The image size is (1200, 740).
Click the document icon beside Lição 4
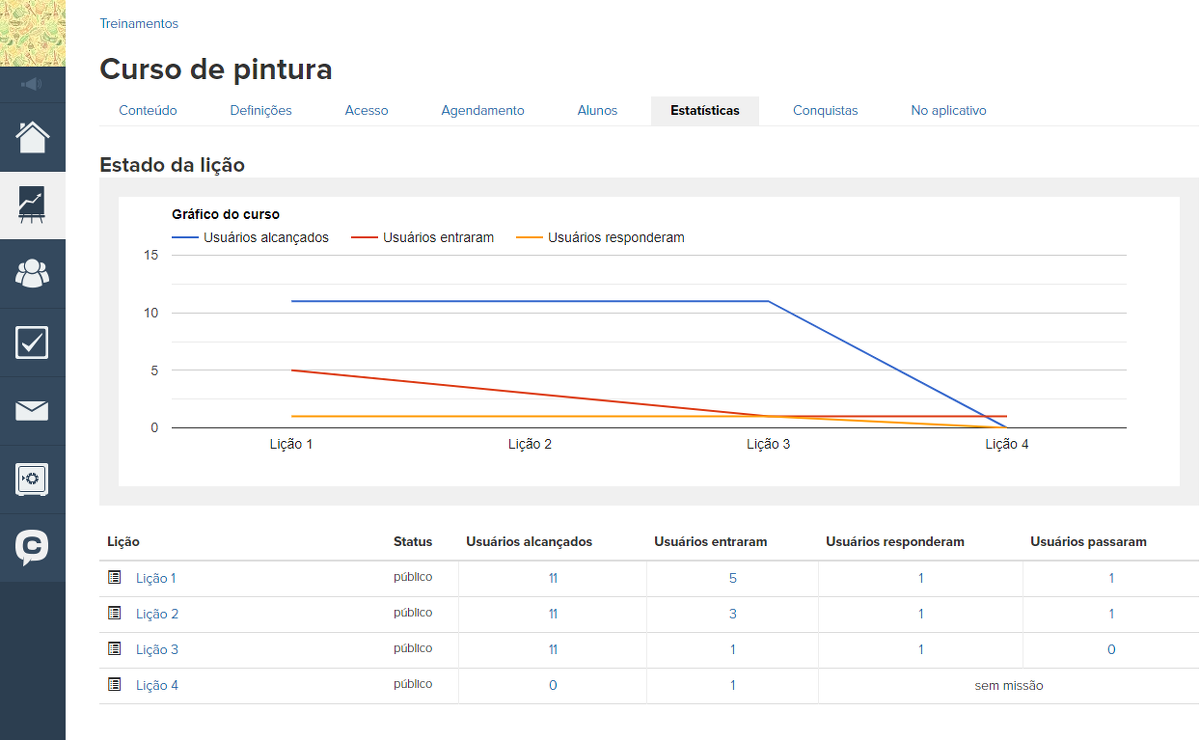(x=114, y=685)
